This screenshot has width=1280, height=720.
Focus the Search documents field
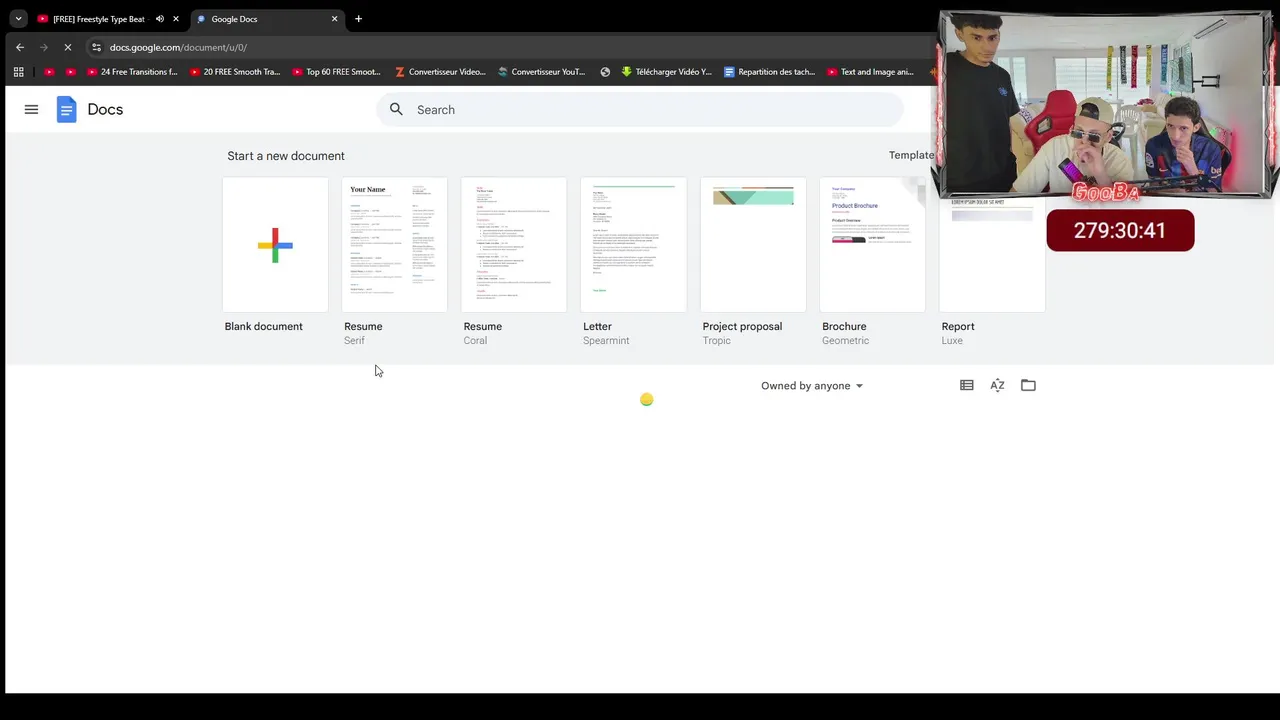pos(640,110)
